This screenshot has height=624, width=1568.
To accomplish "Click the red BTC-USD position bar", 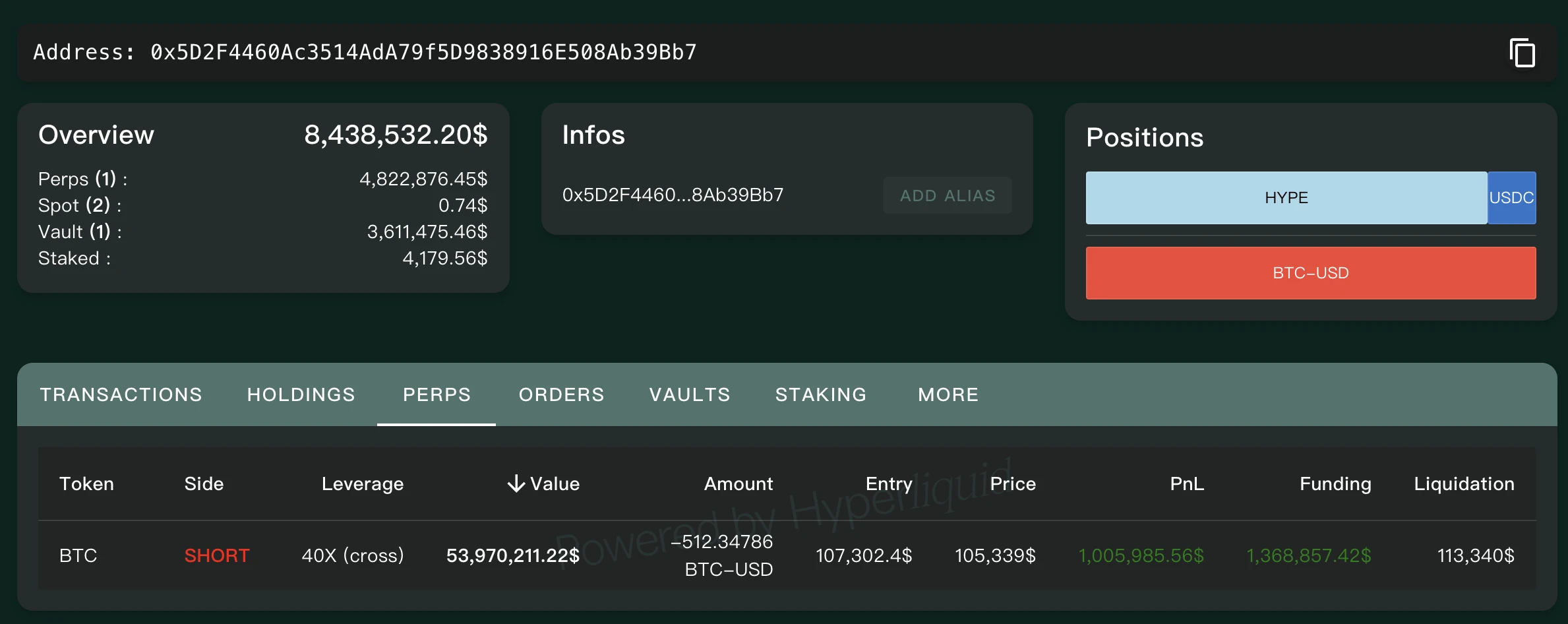I will pos(1310,273).
